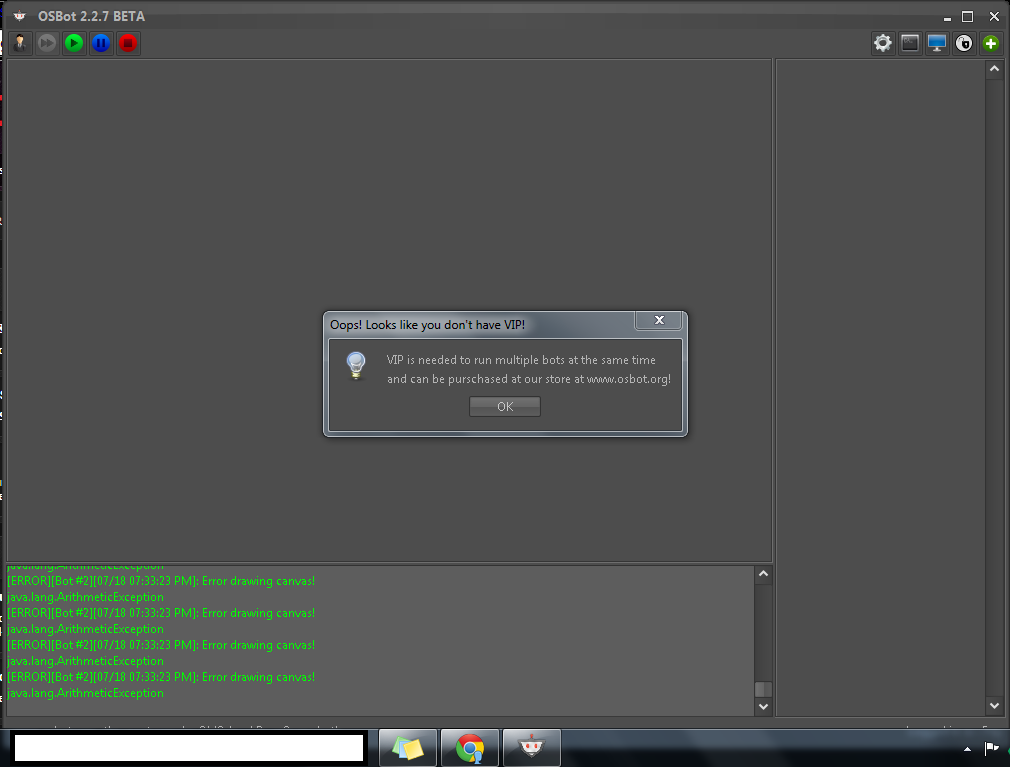Click the greyed-out fast-forward resume button
The width and height of the screenshot is (1010, 767).
[x=47, y=43]
